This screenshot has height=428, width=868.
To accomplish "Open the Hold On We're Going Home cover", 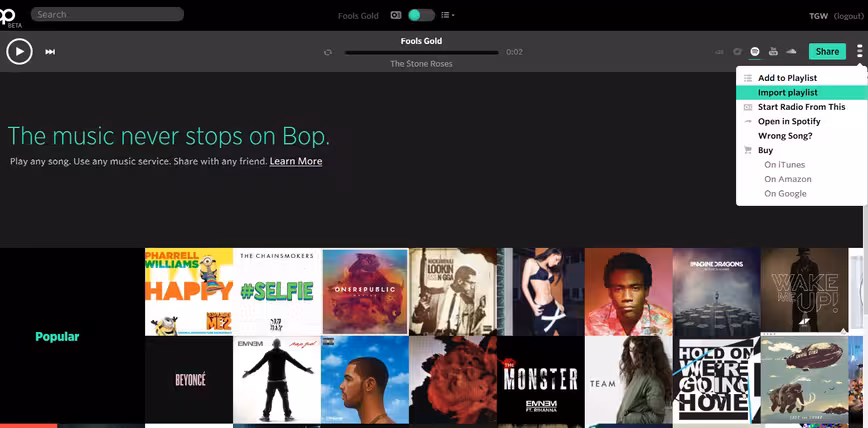I will pyautogui.click(x=716, y=380).
